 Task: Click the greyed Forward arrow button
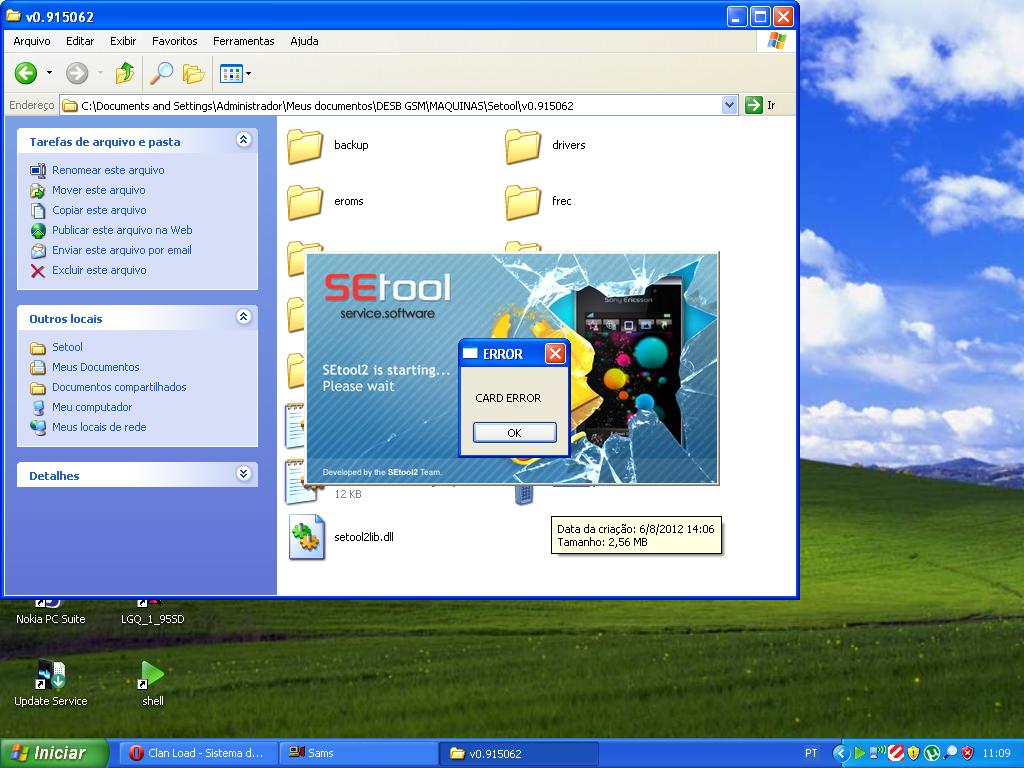pos(77,73)
